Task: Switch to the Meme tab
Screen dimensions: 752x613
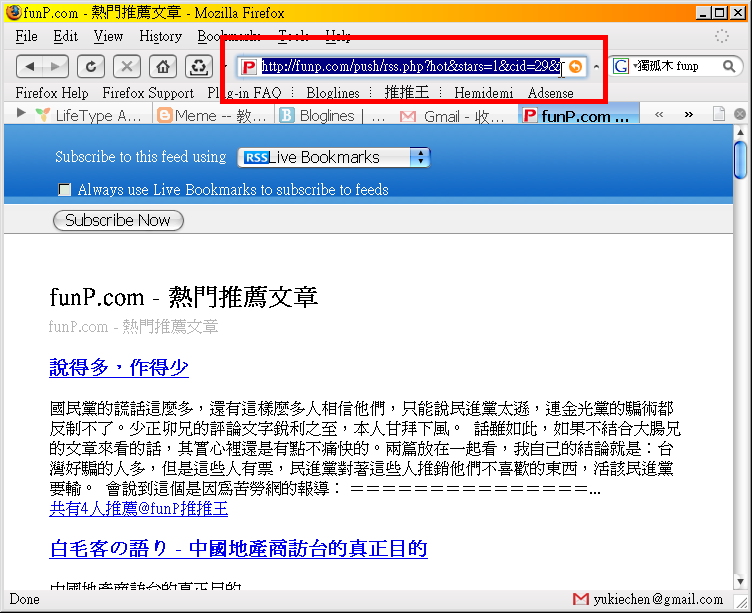Action: (212, 115)
